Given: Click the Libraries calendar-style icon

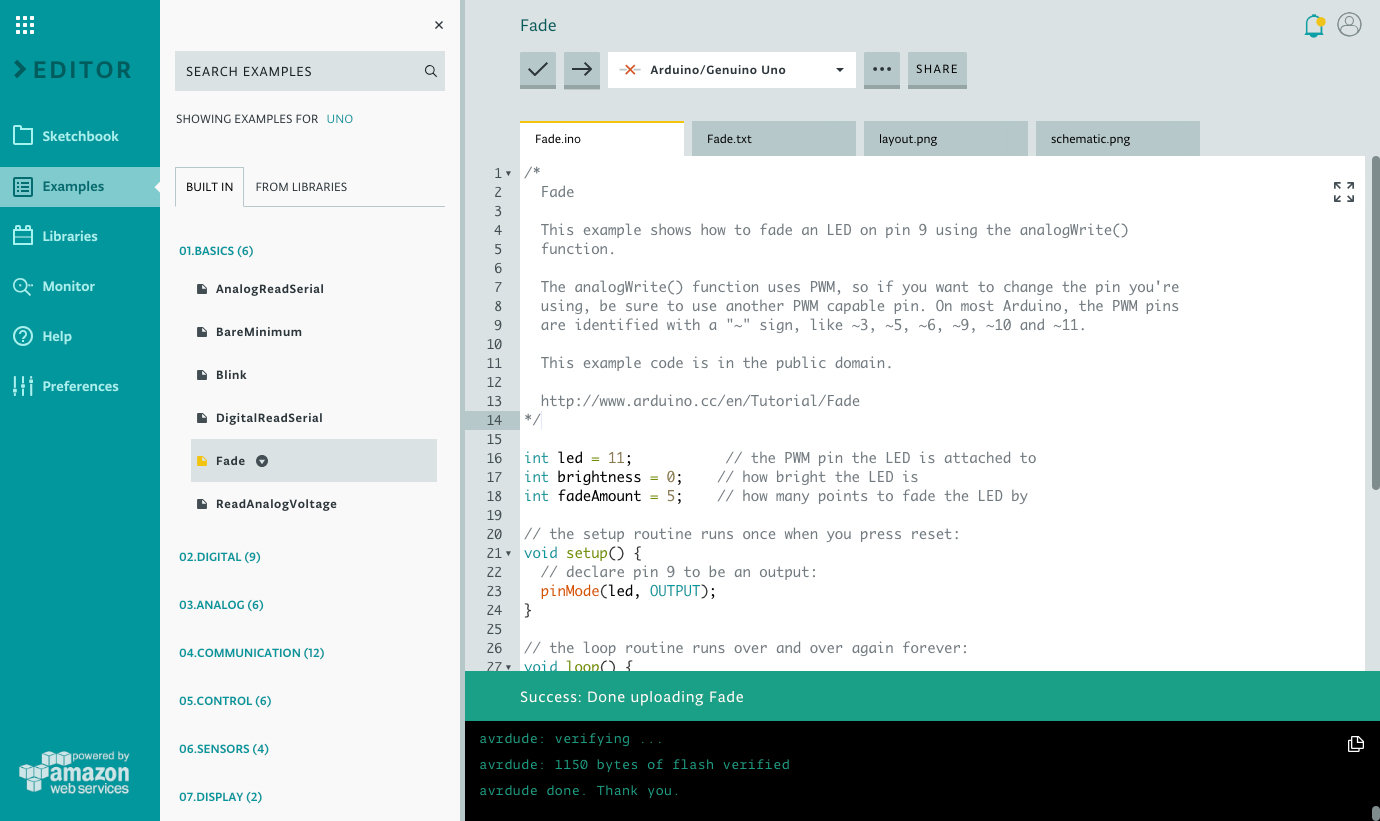Looking at the screenshot, I should click(23, 236).
